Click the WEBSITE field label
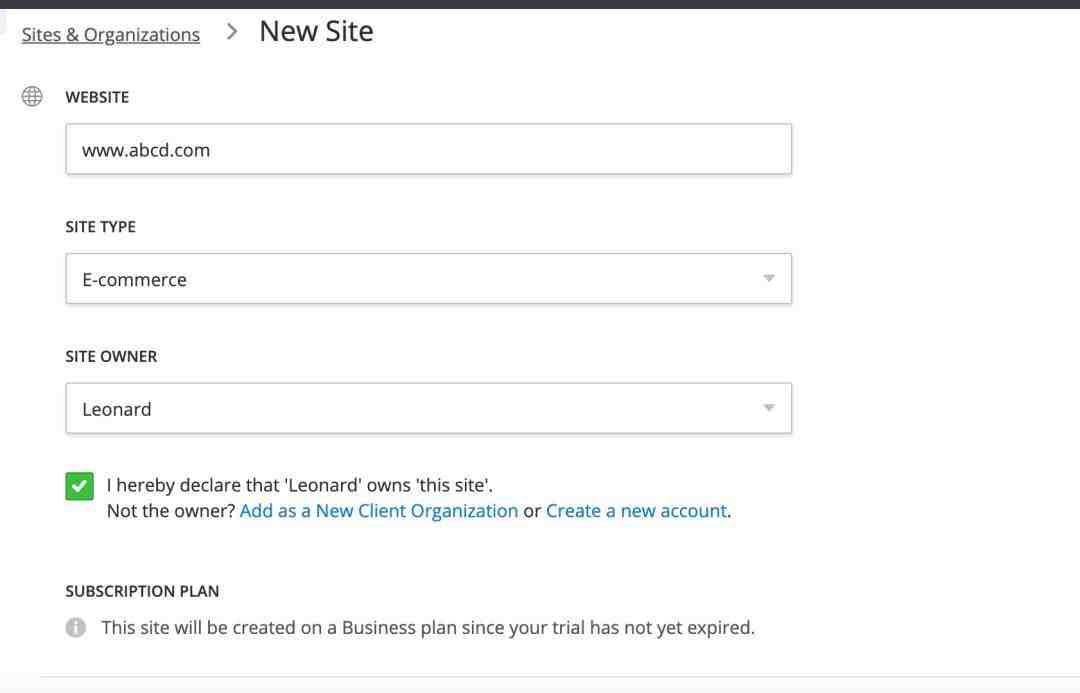This screenshot has height=693, width=1080. (x=97, y=97)
